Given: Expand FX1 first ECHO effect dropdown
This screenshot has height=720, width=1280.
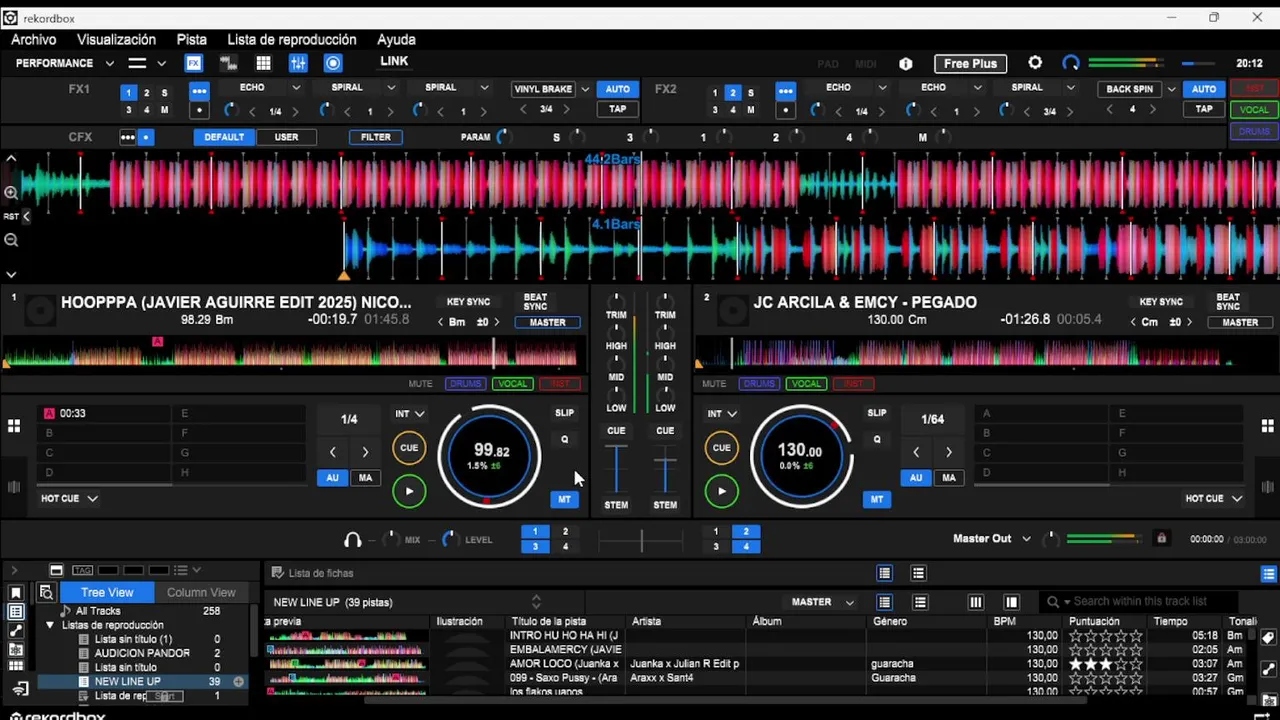Looking at the screenshot, I should click(295, 88).
